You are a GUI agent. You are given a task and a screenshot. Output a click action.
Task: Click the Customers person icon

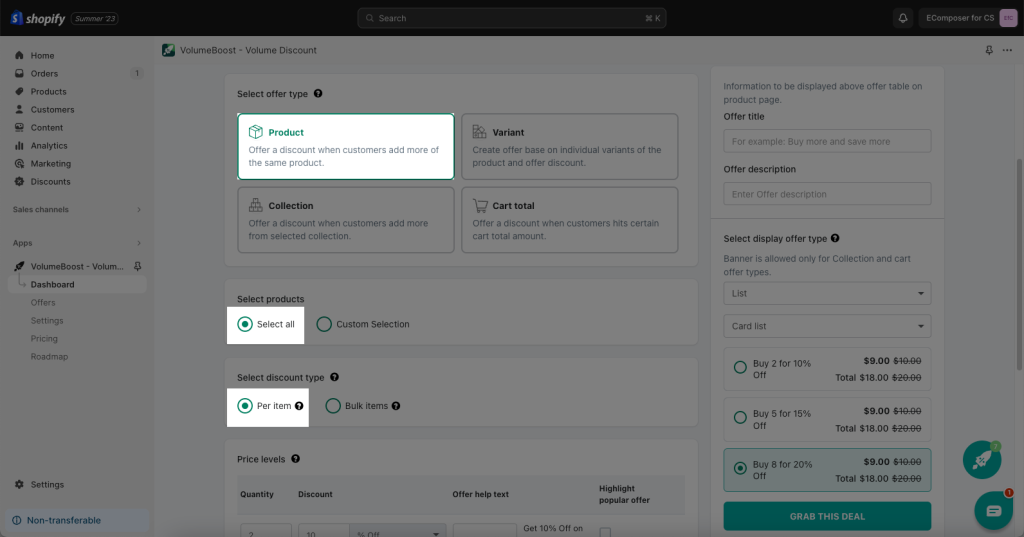point(19,110)
